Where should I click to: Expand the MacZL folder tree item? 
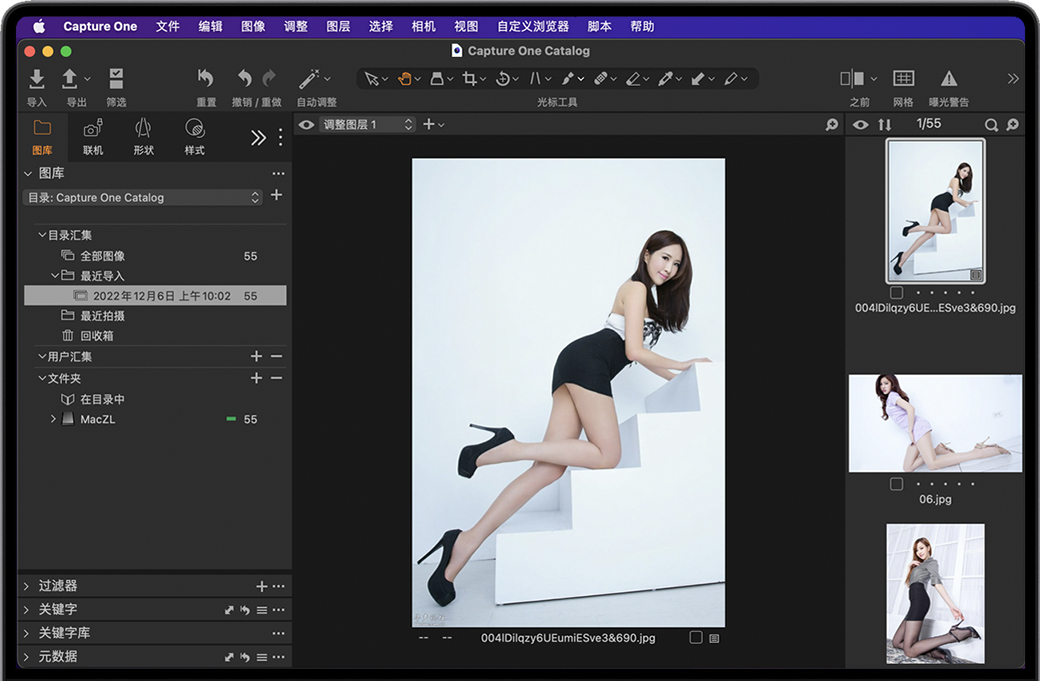(x=53, y=419)
